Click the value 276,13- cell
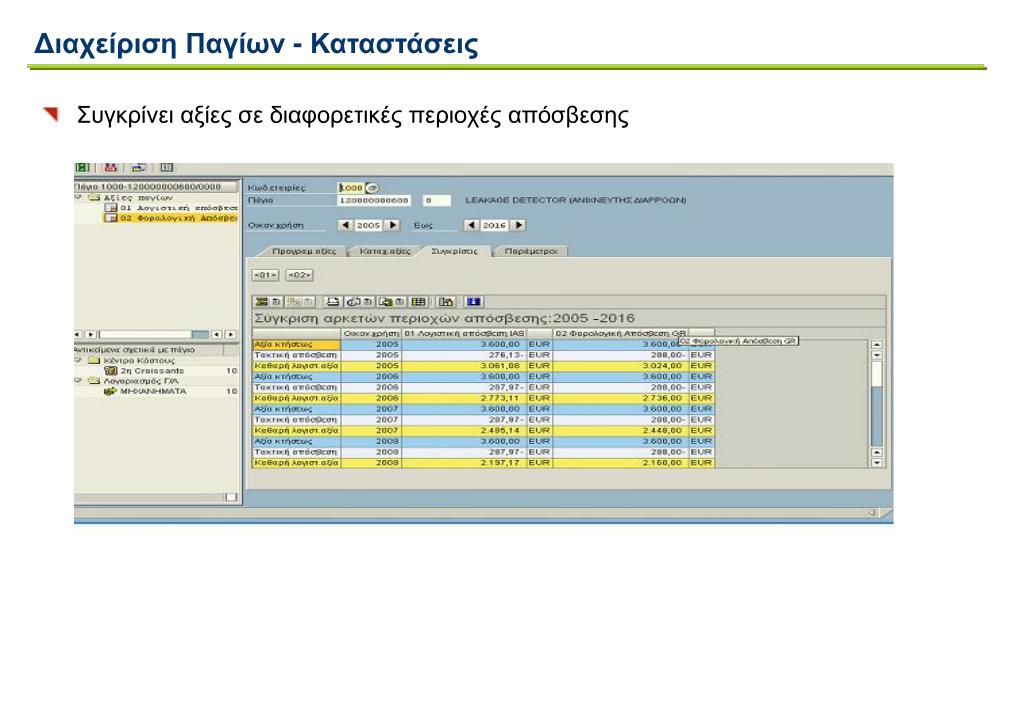Viewport: 1023px width, 708px height. 465,355
